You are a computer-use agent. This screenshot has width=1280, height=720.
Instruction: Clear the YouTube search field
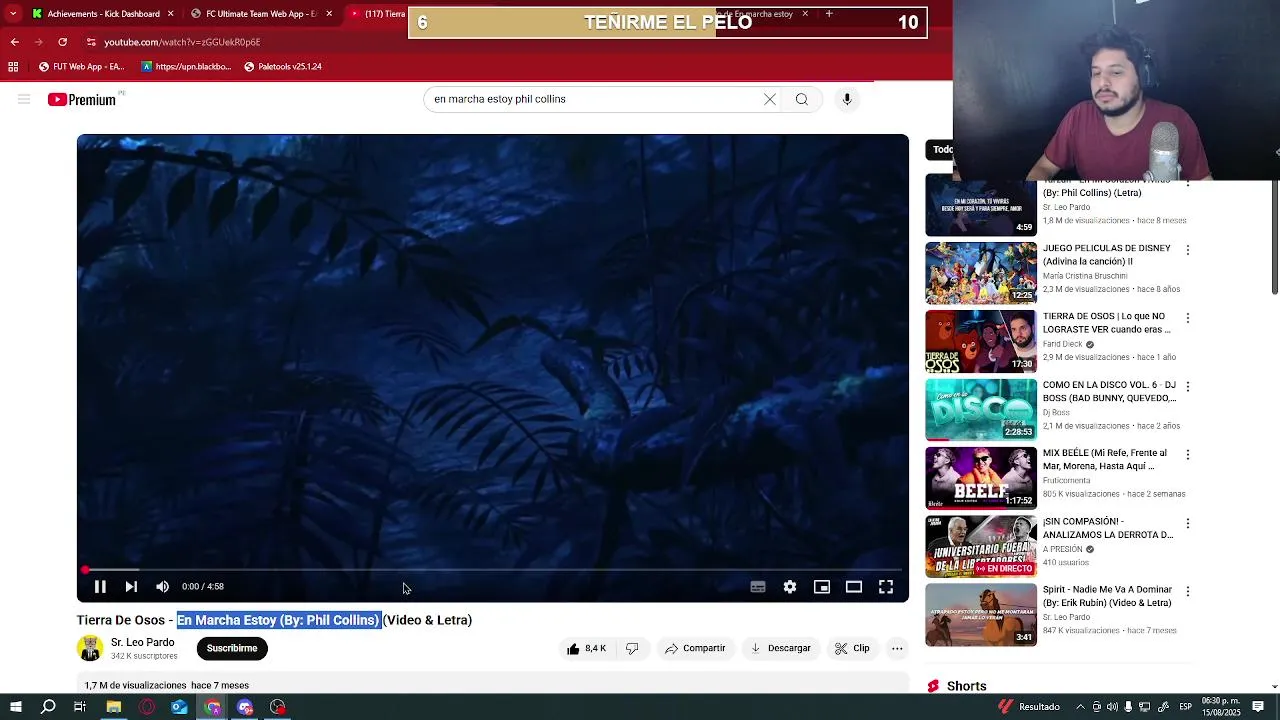pos(770,99)
